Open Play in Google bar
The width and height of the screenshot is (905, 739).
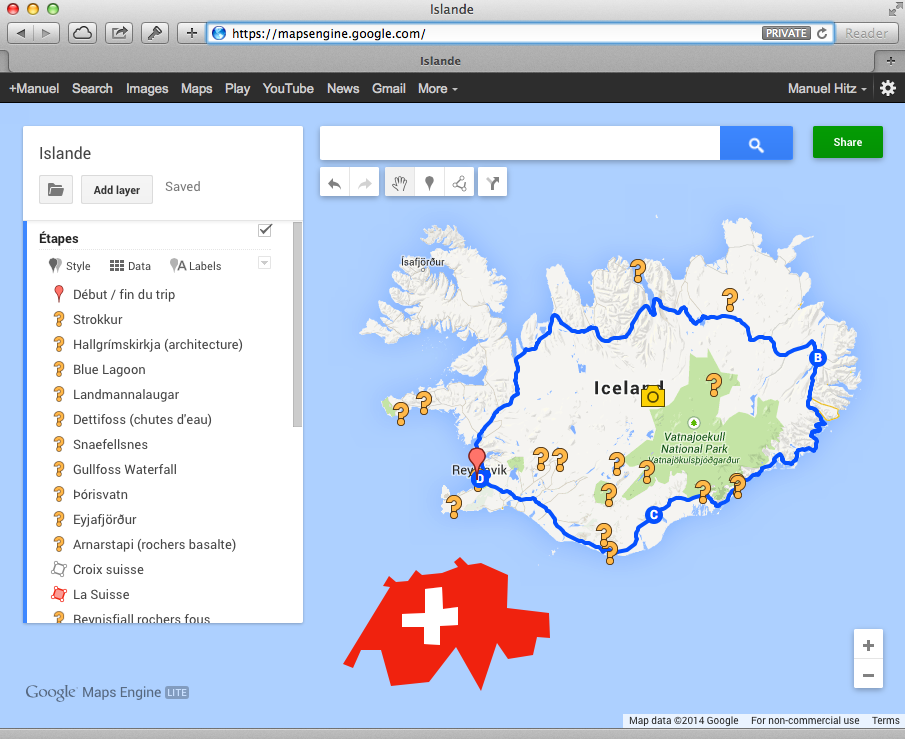[x=237, y=88]
